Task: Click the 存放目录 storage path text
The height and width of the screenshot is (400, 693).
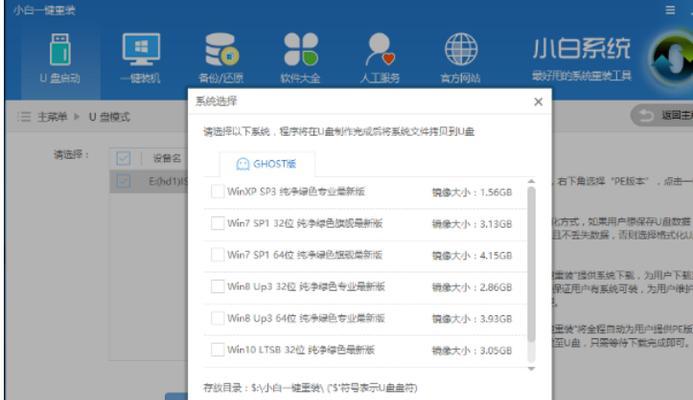Action: pos(310,388)
